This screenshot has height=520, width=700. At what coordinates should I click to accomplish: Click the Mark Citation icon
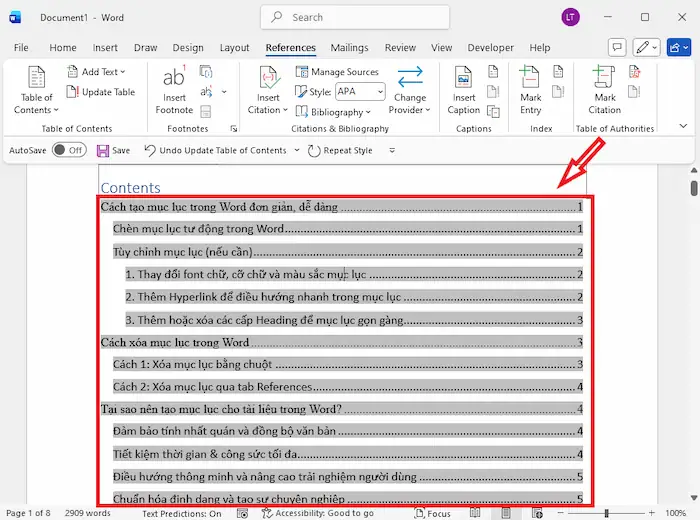click(604, 80)
